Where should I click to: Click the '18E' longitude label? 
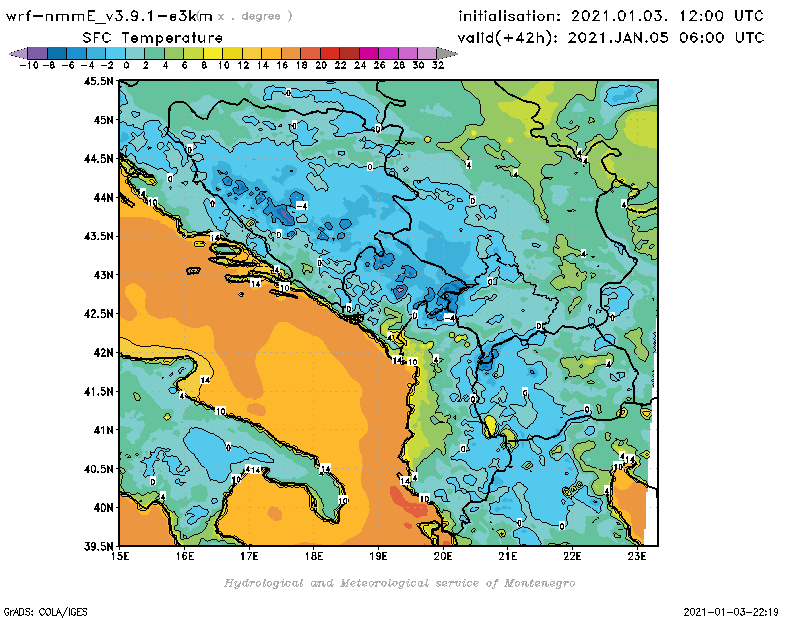314,556
